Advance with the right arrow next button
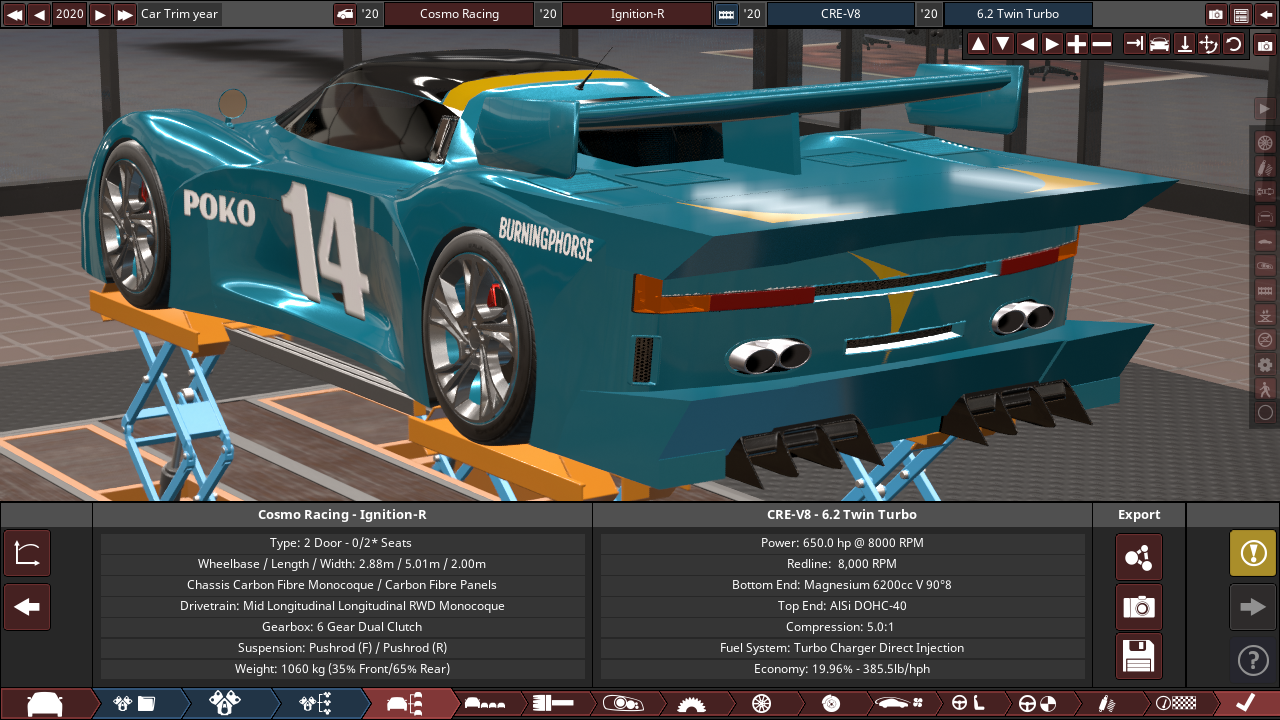The width and height of the screenshot is (1280, 720). (1253, 607)
